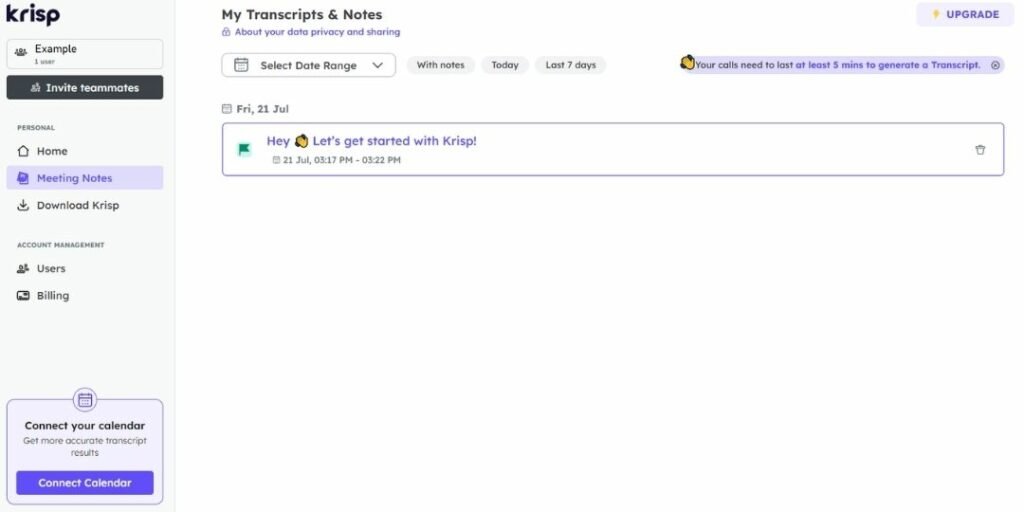This screenshot has width=1024, height=512.
Task: Click the Billing card icon
Action: click(23, 295)
